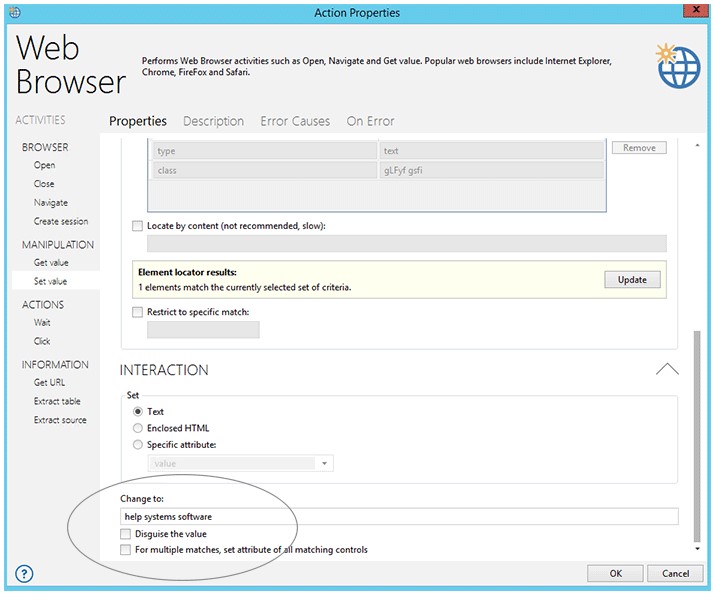
Task: Close the Action Properties dialog
Action: (695, 10)
